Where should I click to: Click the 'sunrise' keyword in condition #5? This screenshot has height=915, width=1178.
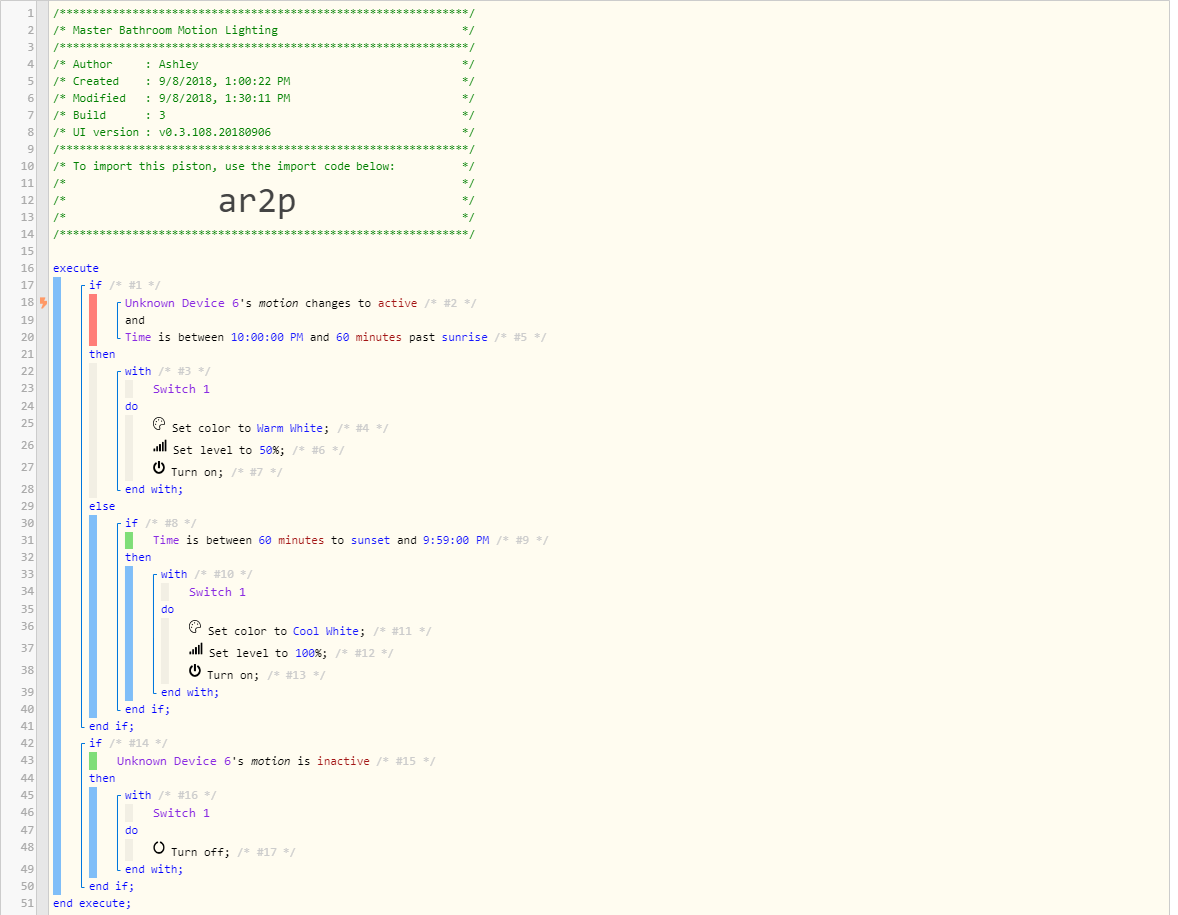pos(464,337)
